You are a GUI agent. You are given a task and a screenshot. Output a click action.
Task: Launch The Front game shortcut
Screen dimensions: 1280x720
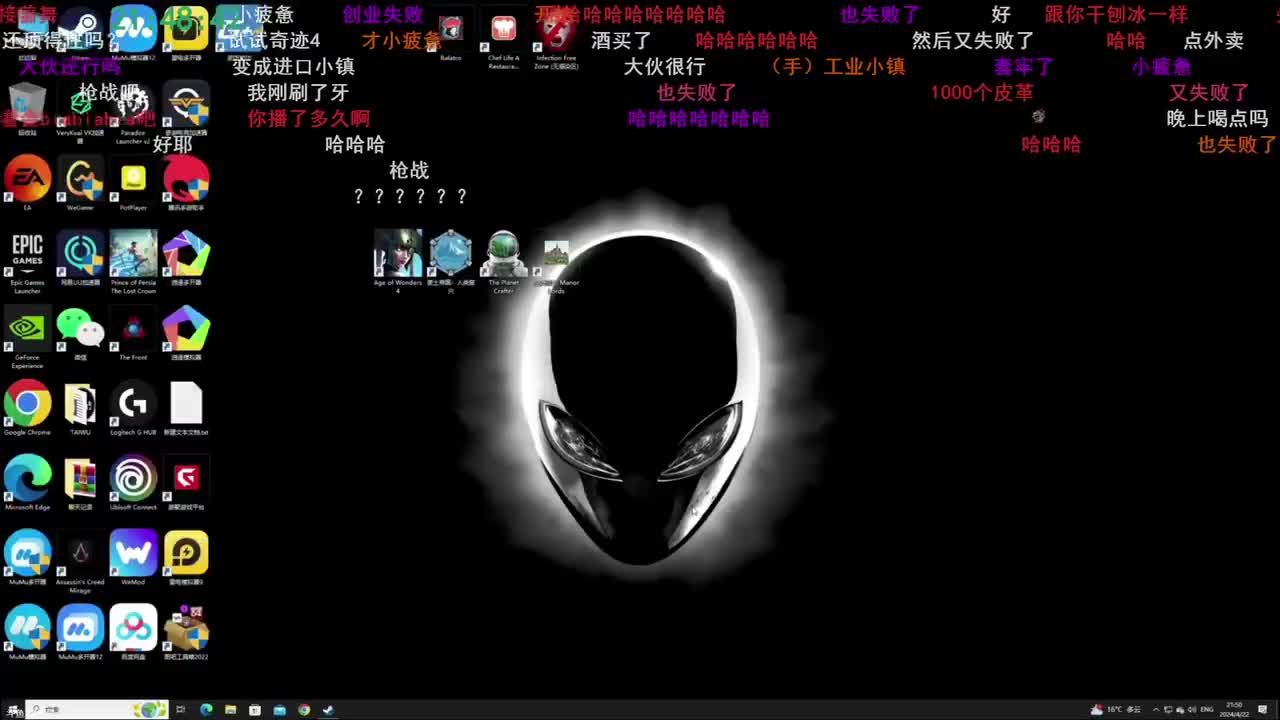133,333
